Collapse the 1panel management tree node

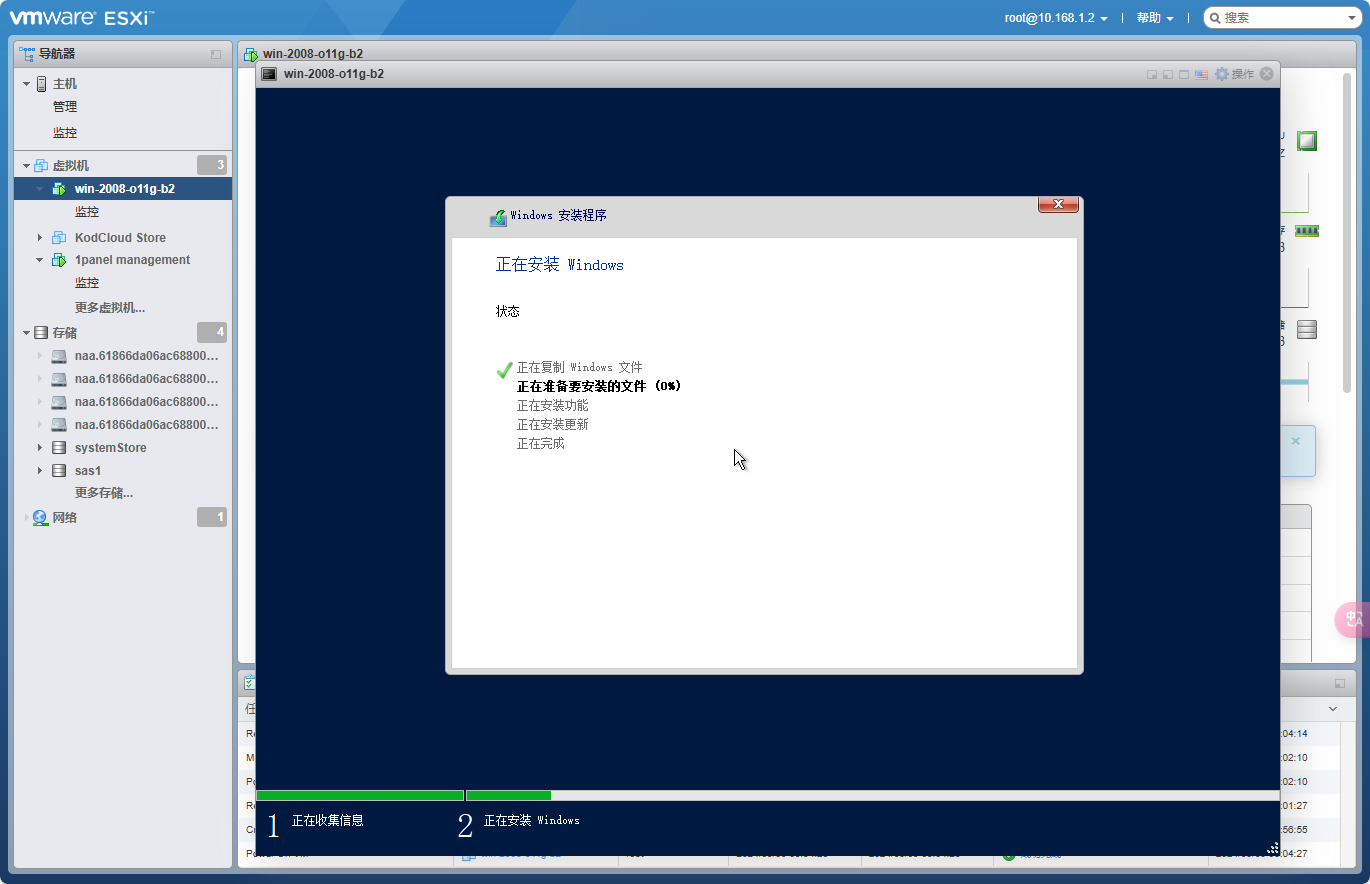(x=40, y=260)
